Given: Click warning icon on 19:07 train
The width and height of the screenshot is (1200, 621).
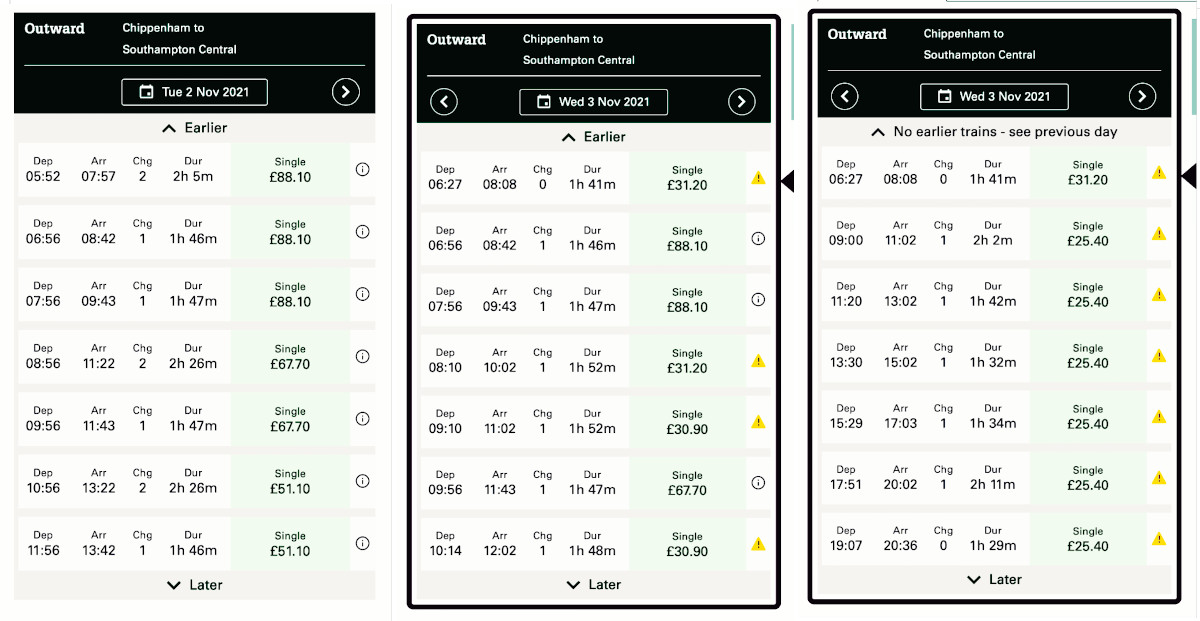Looking at the screenshot, I should click(x=1159, y=539).
